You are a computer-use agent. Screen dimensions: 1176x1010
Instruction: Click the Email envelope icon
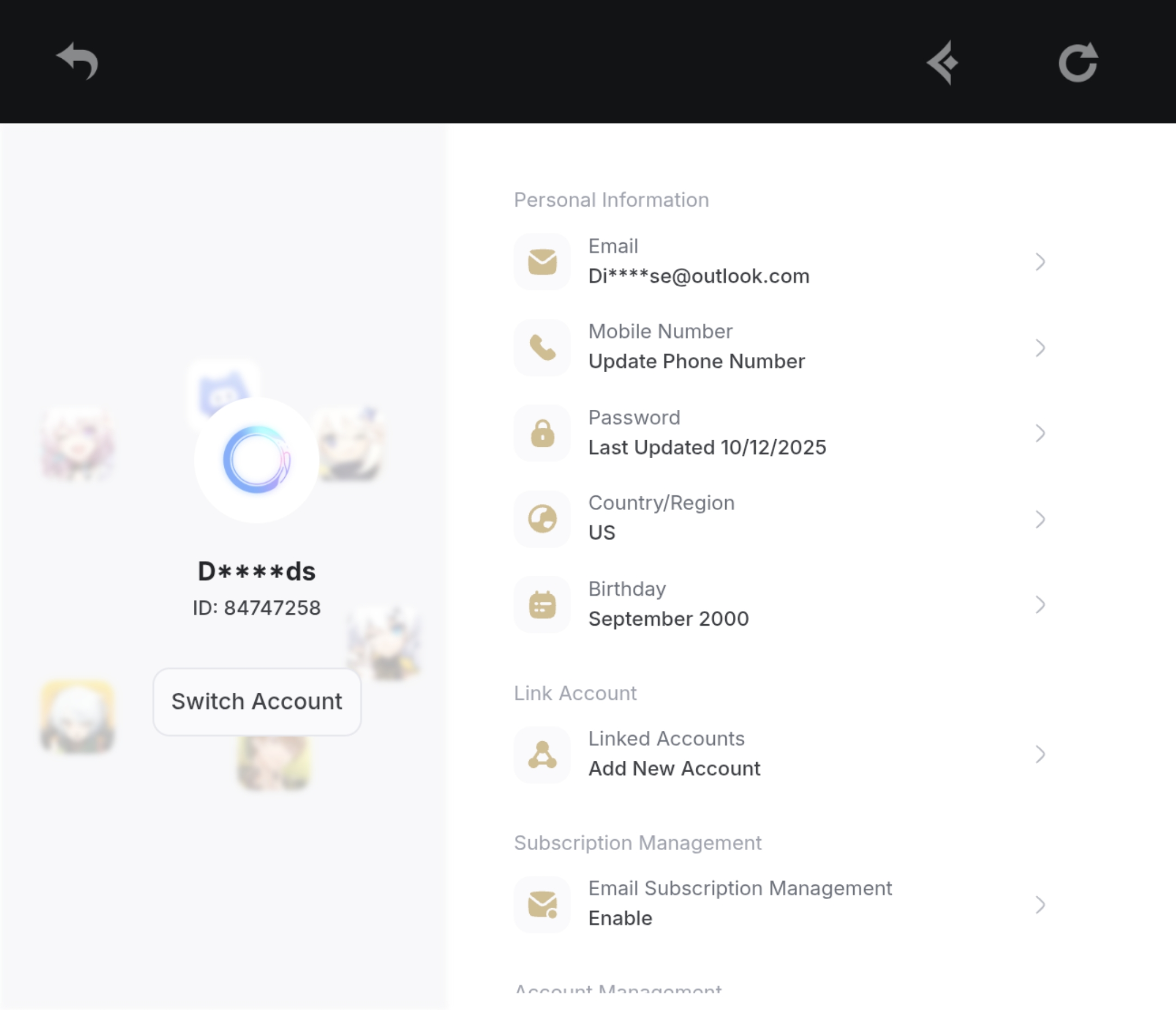[542, 262]
